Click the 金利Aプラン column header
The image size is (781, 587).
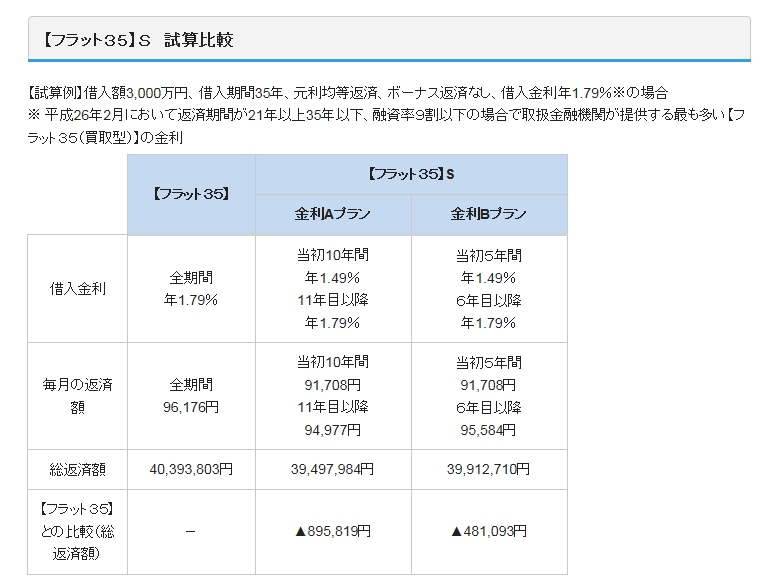(333, 214)
